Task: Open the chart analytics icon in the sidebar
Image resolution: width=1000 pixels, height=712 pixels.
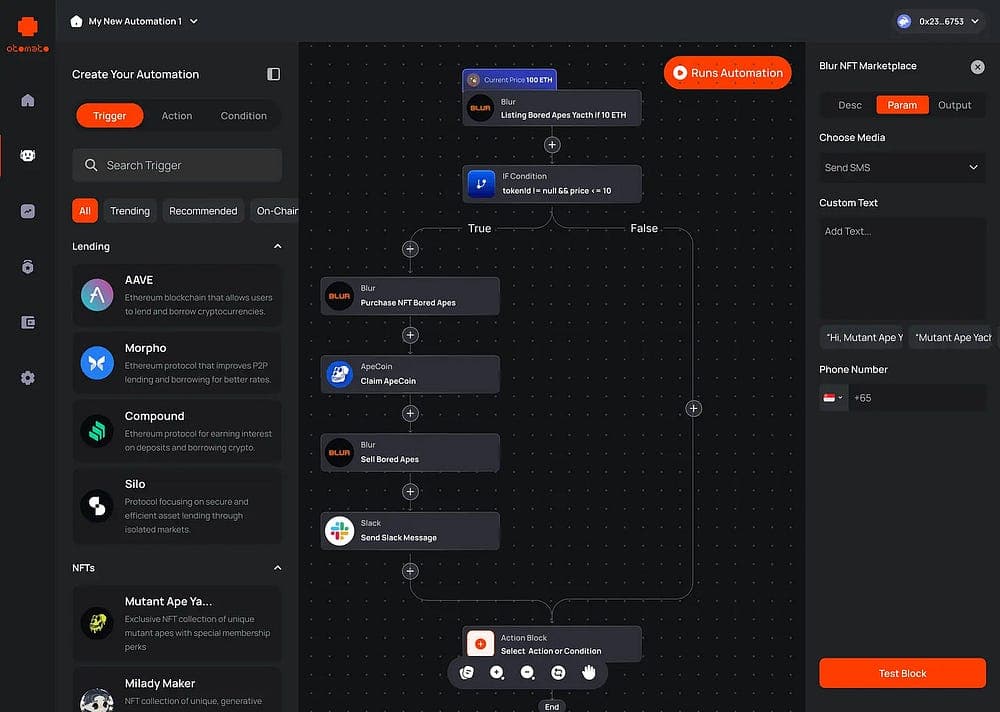Action: coord(27,211)
